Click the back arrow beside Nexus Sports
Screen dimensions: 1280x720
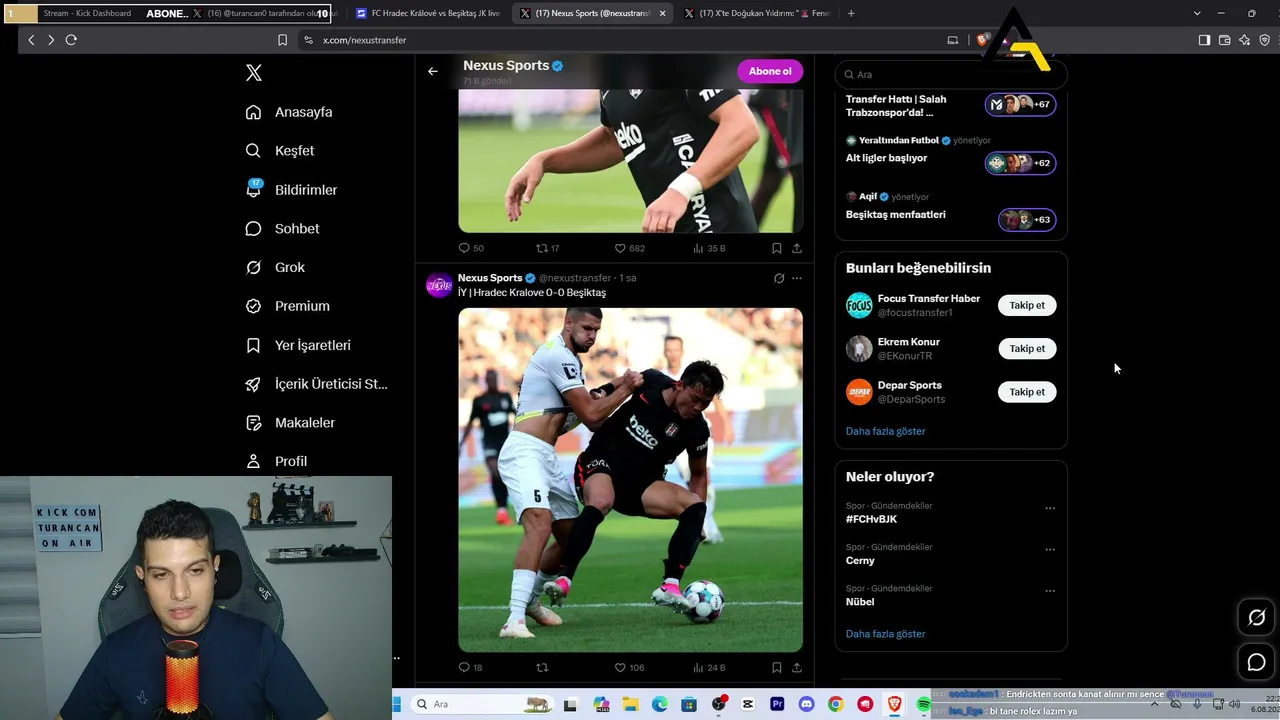pyautogui.click(x=433, y=71)
